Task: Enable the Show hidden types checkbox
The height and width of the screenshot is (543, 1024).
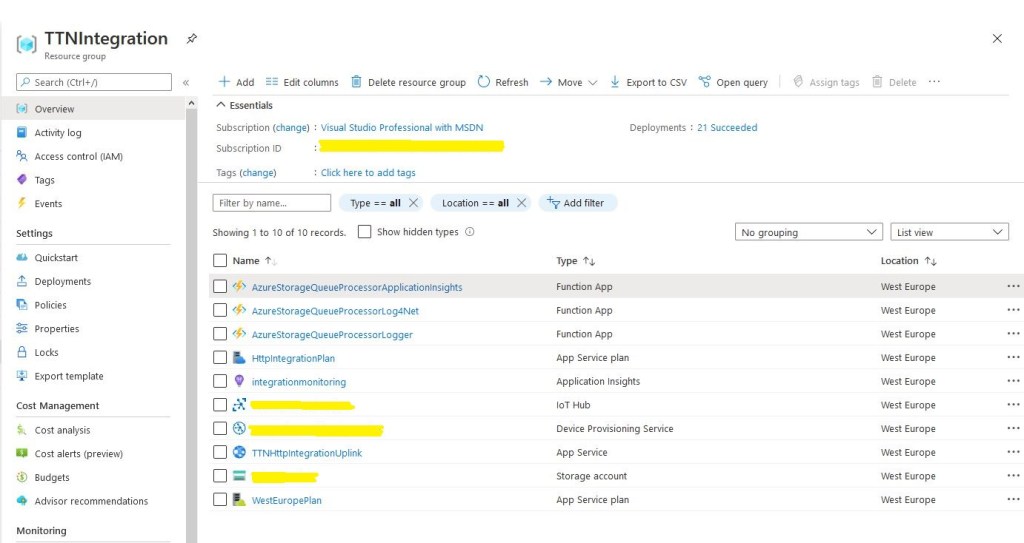Action: point(365,232)
